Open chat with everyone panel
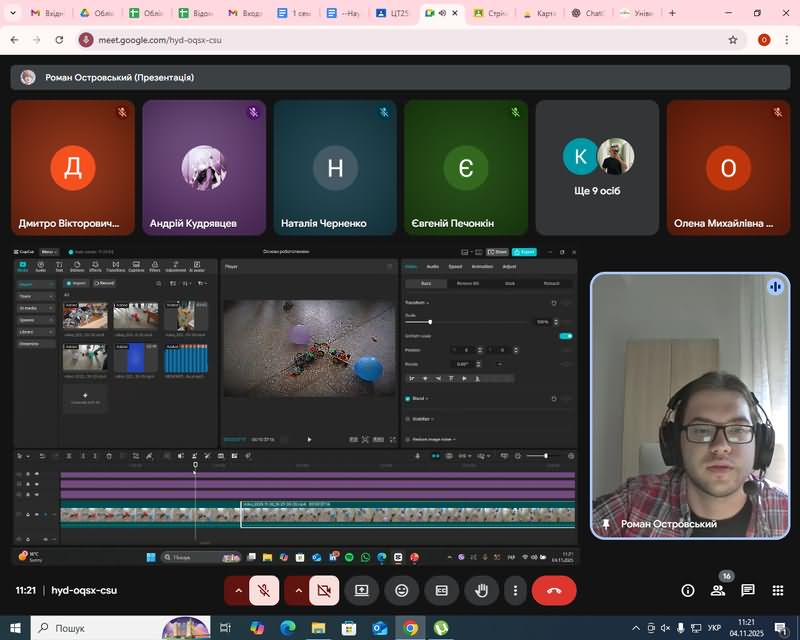Image resolution: width=800 pixels, height=640 pixels. [x=747, y=590]
